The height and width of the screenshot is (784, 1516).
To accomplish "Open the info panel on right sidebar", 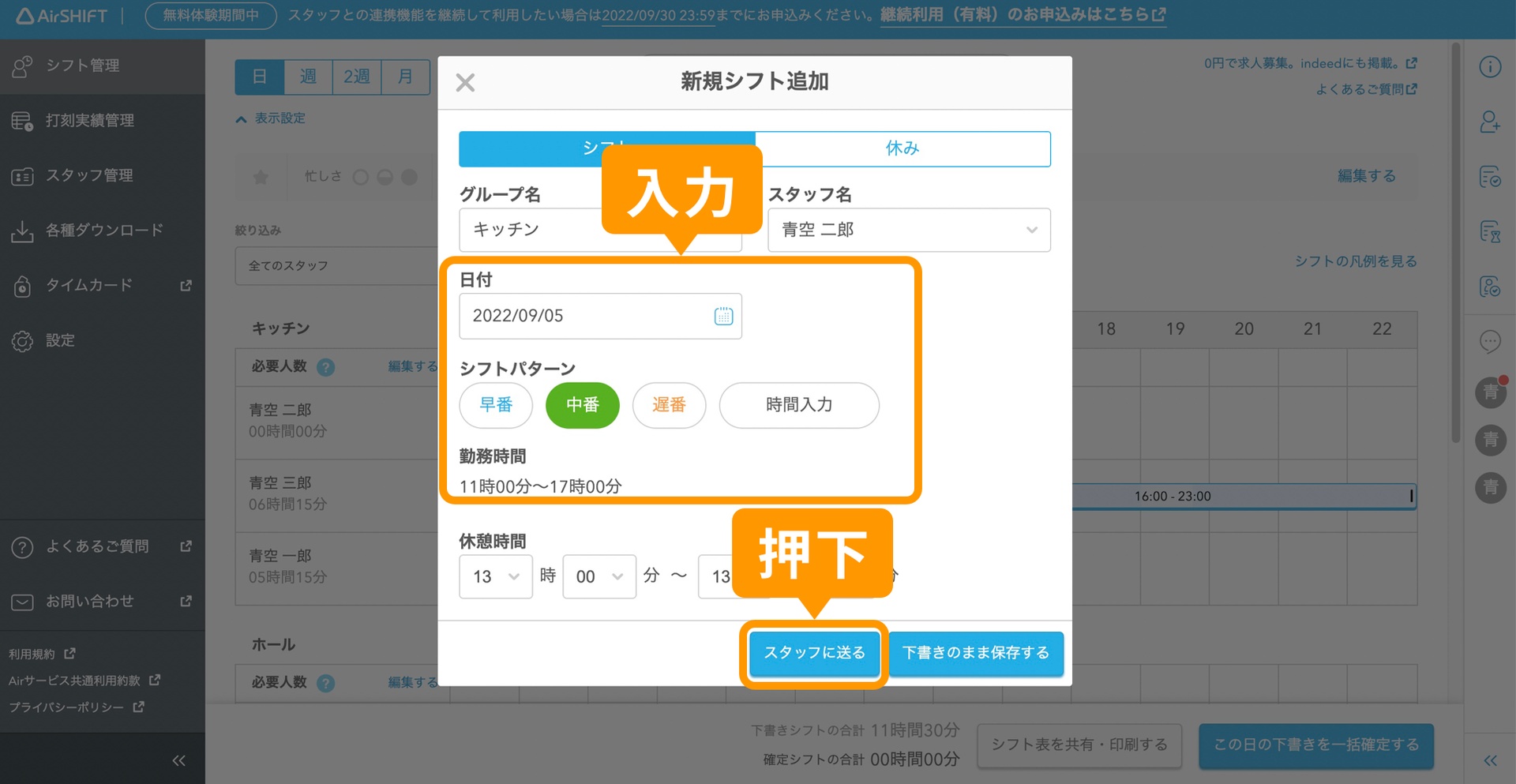I will coord(1491,68).
